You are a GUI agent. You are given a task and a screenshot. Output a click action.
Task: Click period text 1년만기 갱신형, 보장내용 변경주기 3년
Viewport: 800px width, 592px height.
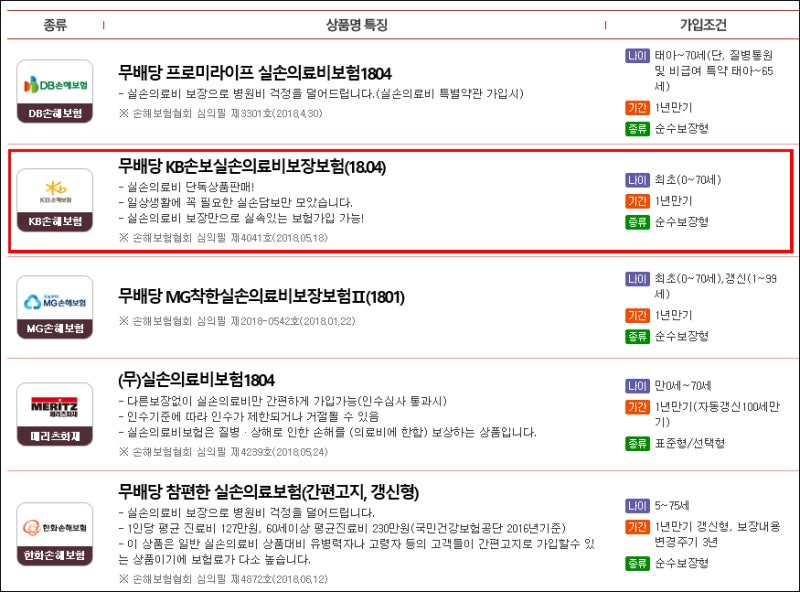click(x=717, y=534)
